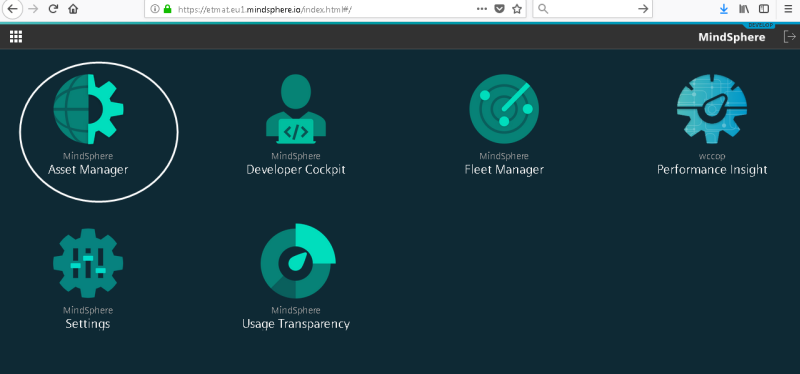Click the search go arrow

[x=643, y=9]
